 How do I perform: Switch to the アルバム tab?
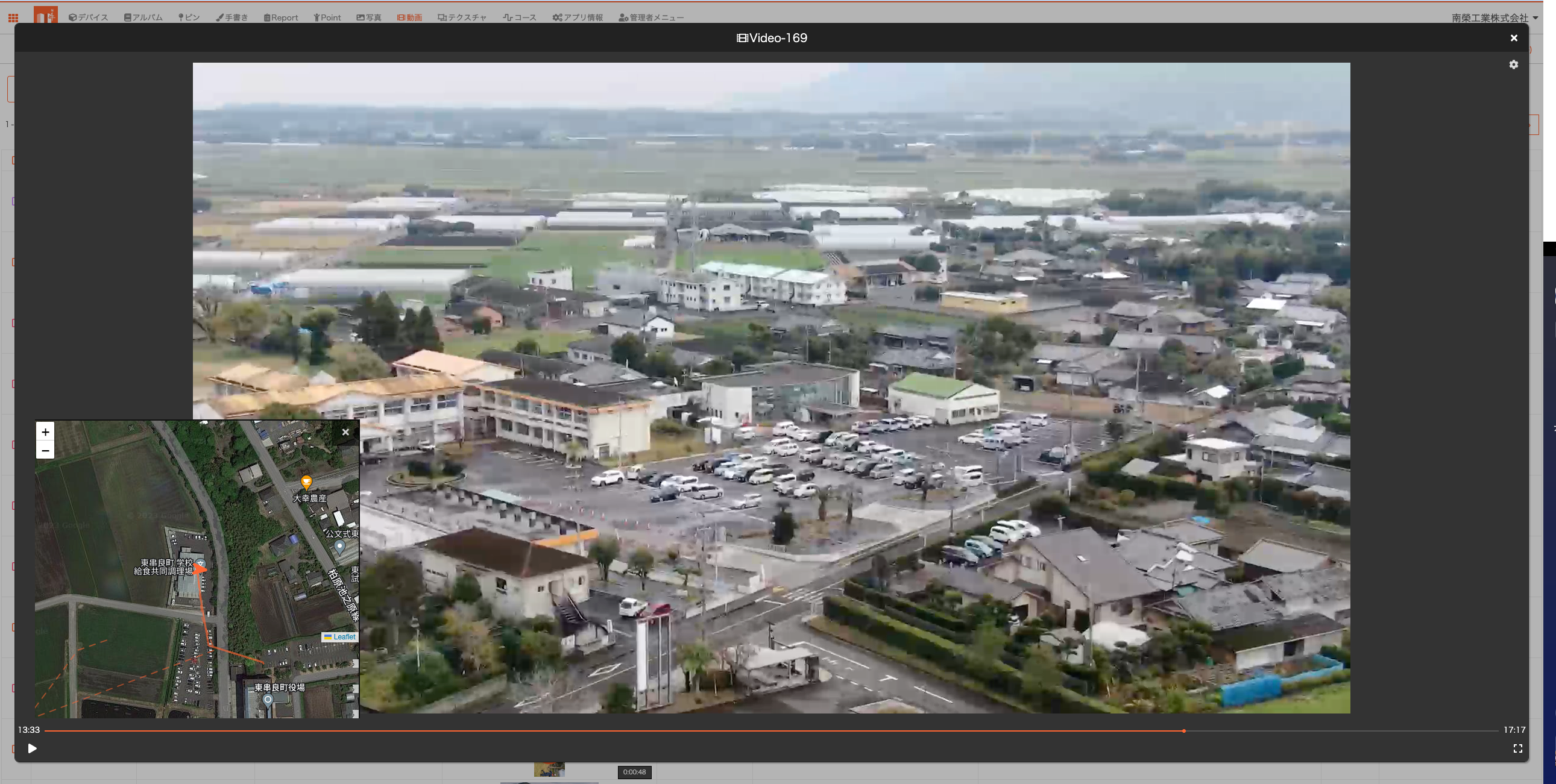tap(143, 17)
